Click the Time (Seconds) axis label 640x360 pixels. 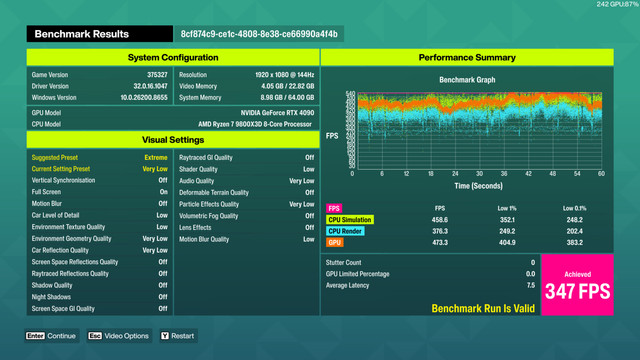coord(478,186)
